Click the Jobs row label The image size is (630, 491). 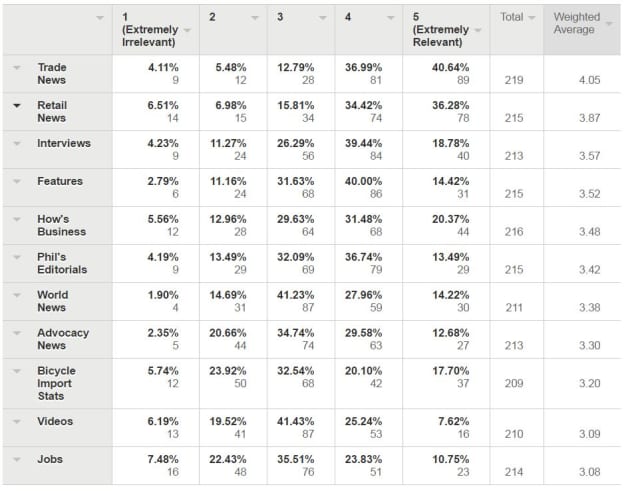pyautogui.click(x=51, y=459)
